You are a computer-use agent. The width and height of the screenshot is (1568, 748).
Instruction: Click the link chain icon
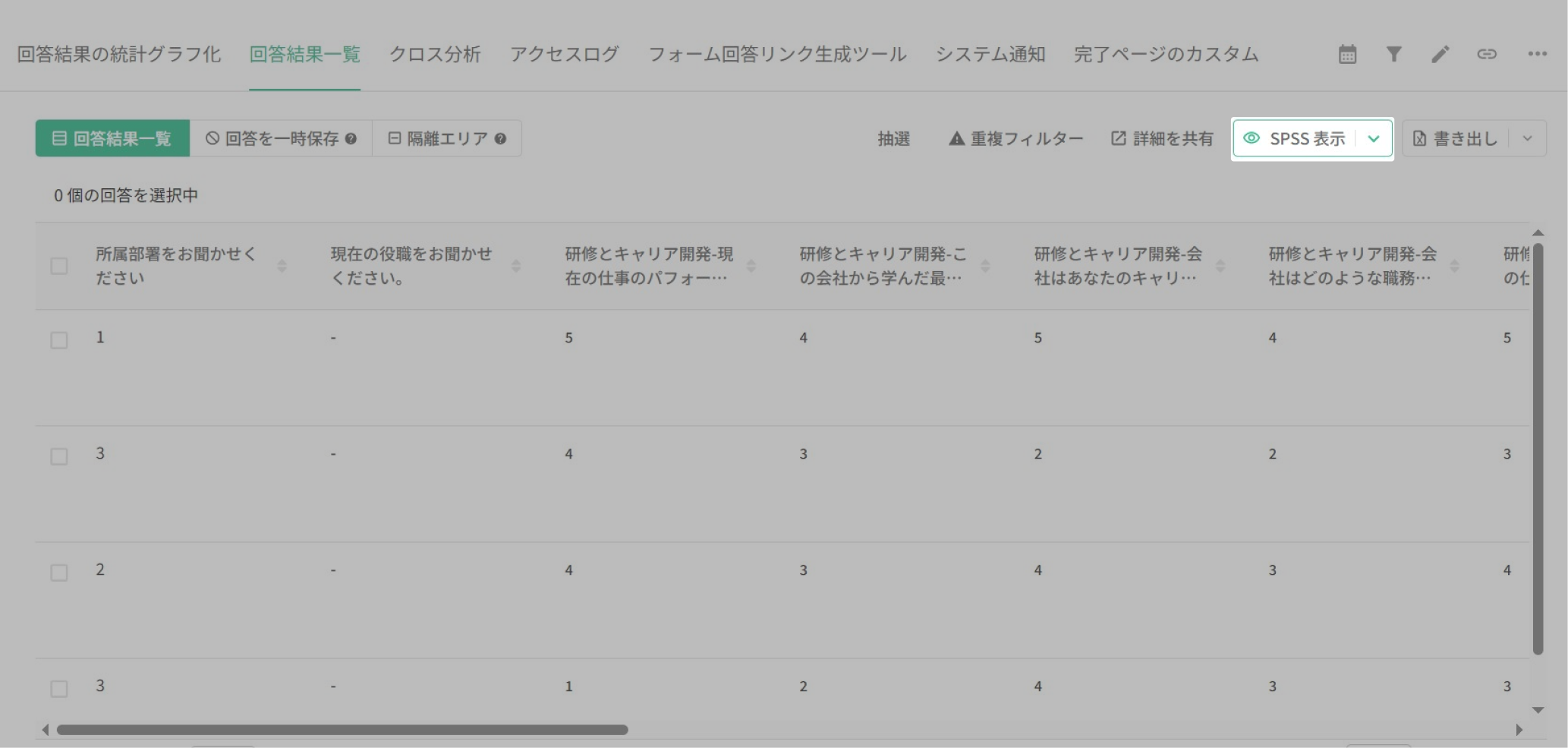click(1487, 54)
